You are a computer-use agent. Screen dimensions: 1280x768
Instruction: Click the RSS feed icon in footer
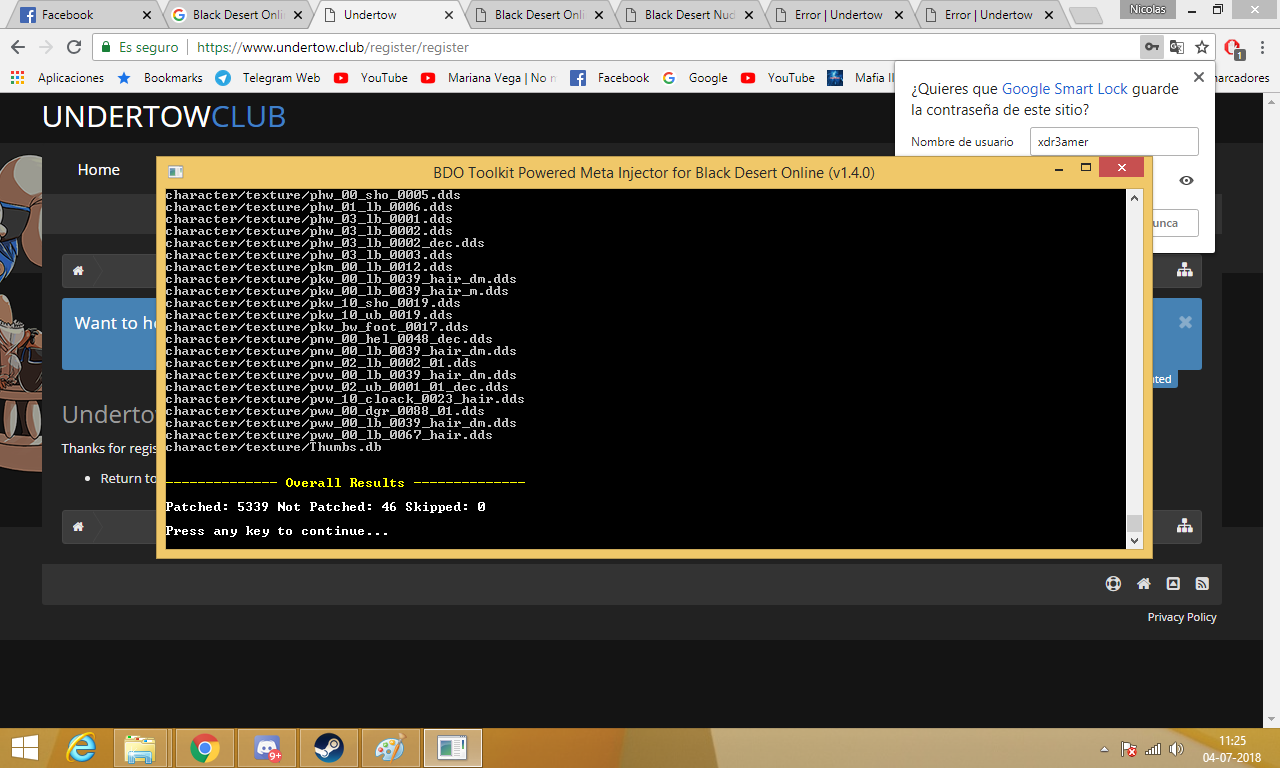(x=1202, y=584)
